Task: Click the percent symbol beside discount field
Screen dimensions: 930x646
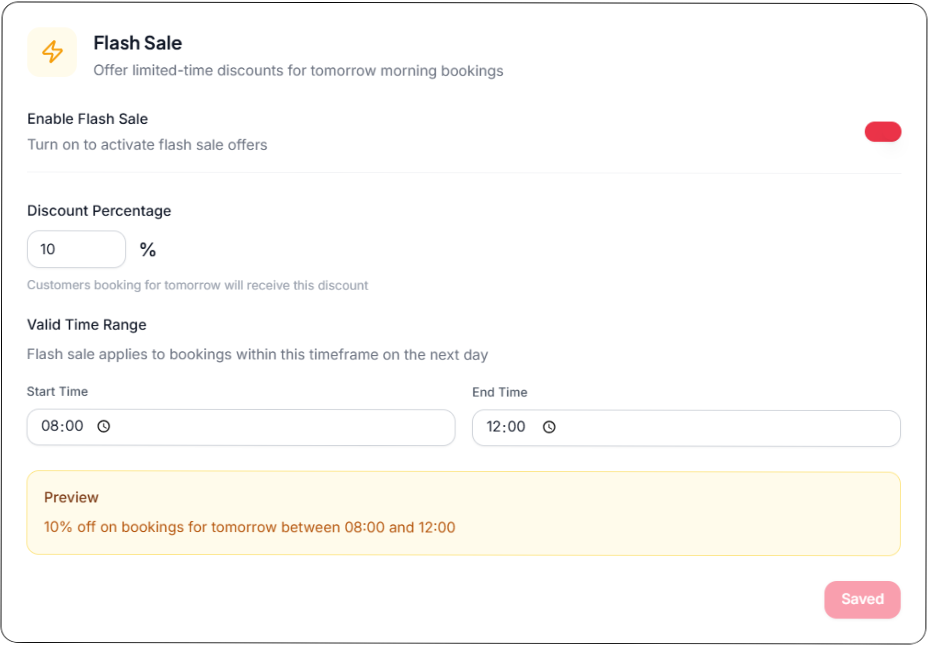Action: (x=148, y=250)
